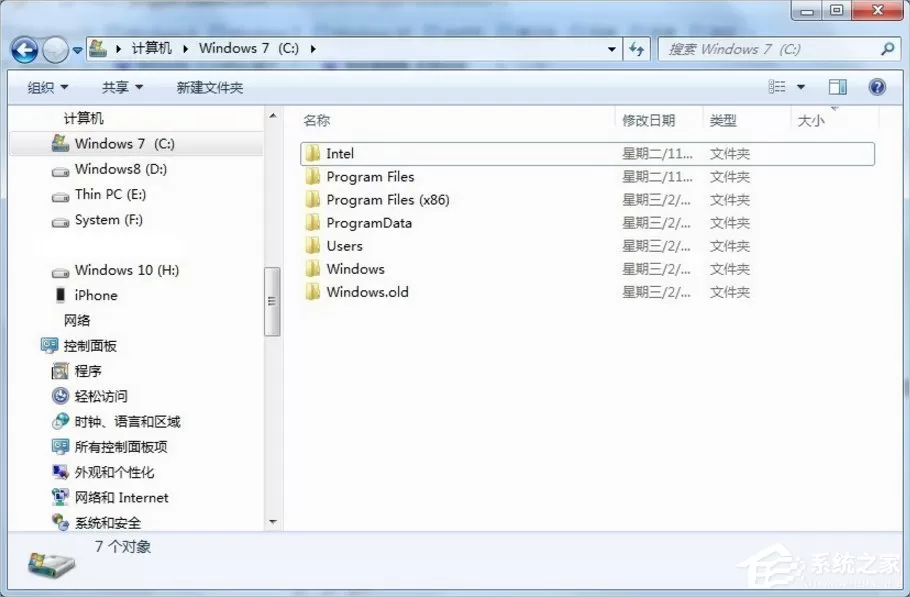Select the Users folder icon
This screenshot has height=597, width=910.
pos(313,245)
